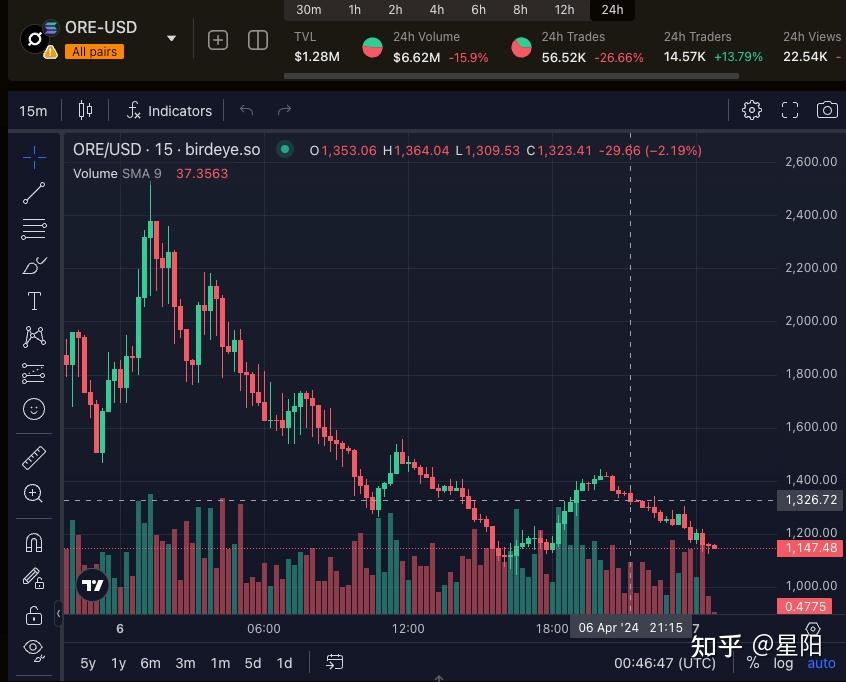846x682 pixels.
Task: Select the Text annotation tool
Action: tap(34, 301)
